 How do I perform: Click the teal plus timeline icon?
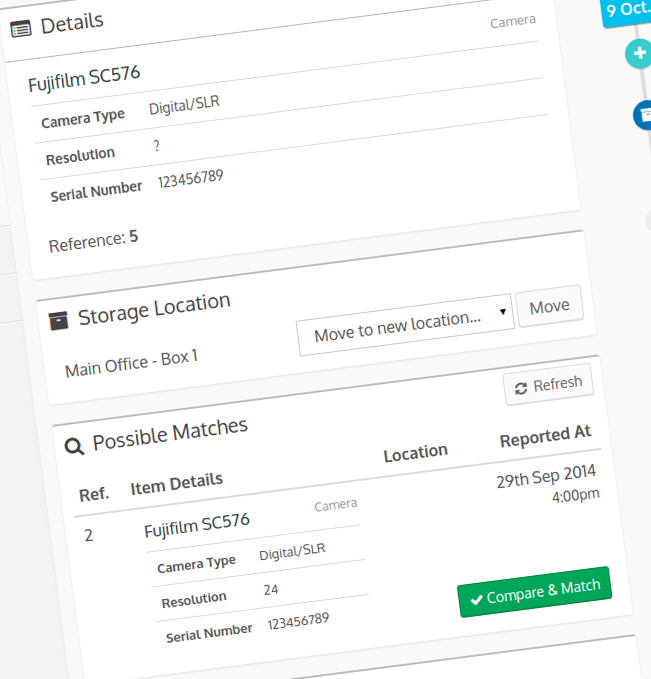coord(639,54)
